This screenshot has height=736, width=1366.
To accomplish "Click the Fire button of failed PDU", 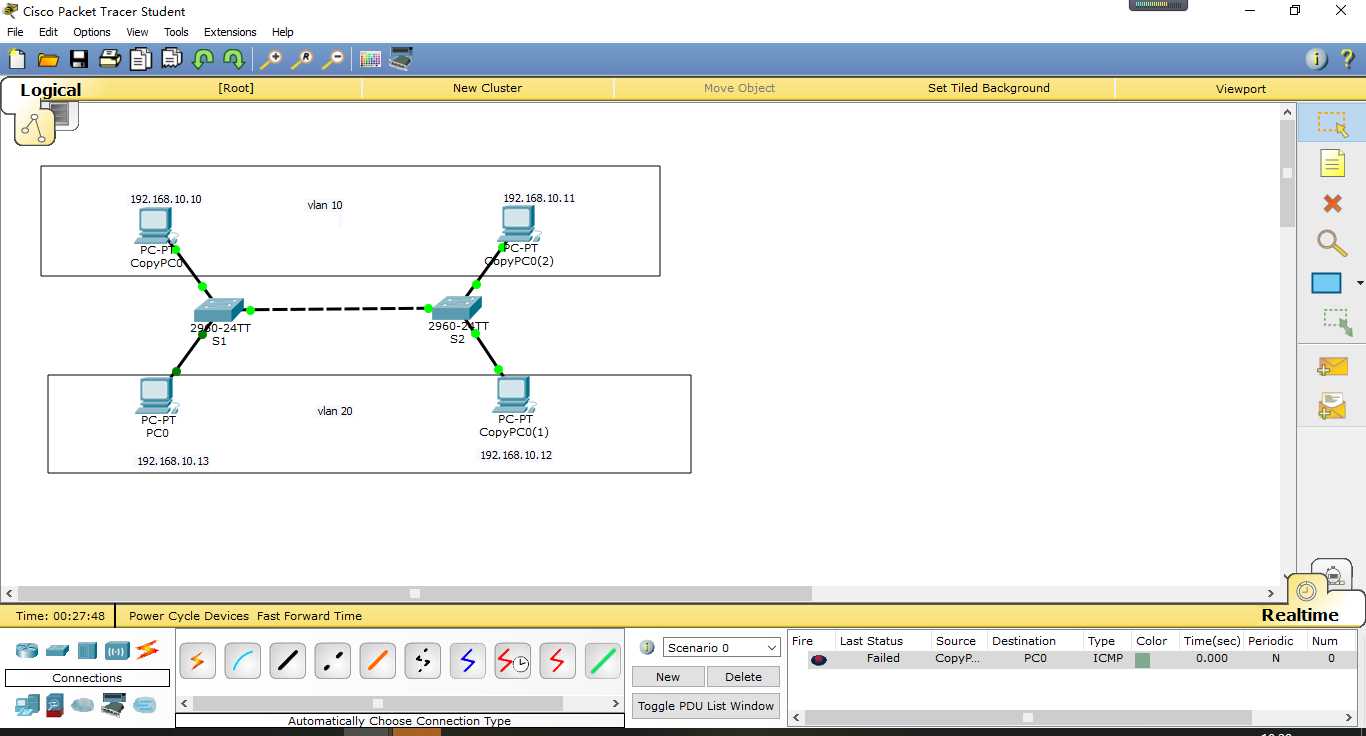I will click(x=819, y=659).
